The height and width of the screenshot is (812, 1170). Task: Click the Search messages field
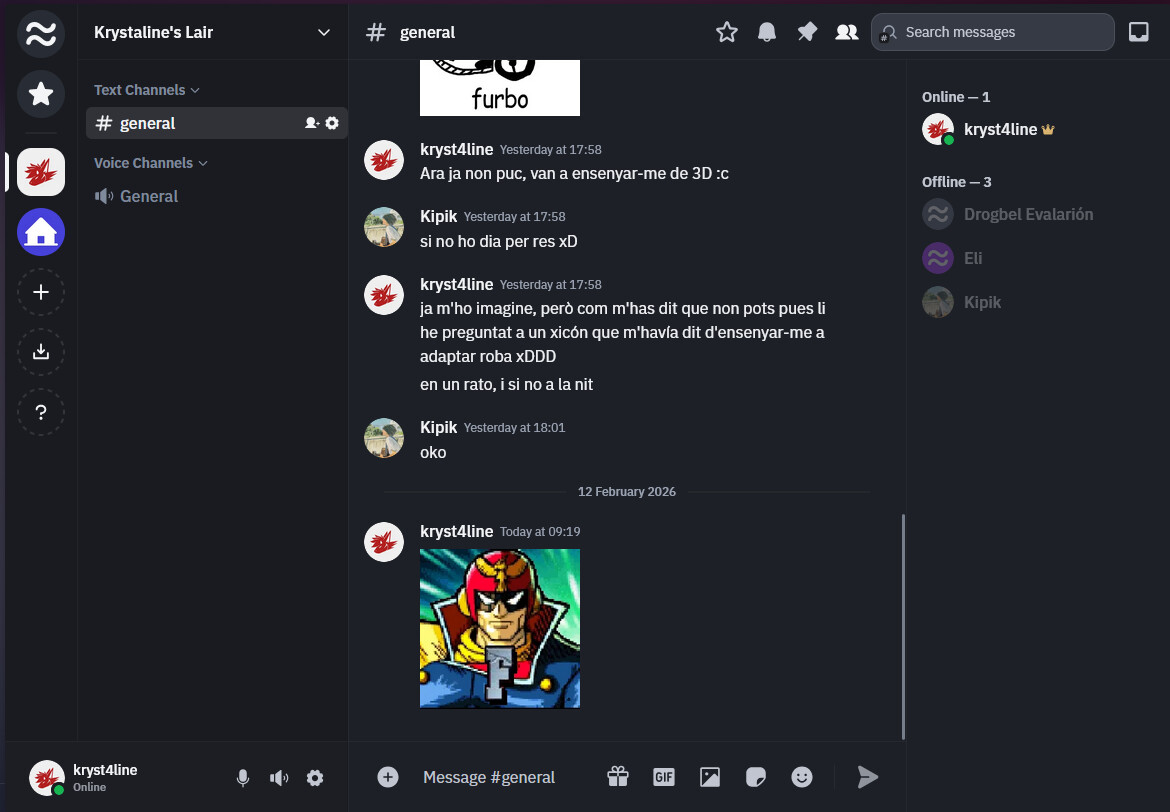1000,32
